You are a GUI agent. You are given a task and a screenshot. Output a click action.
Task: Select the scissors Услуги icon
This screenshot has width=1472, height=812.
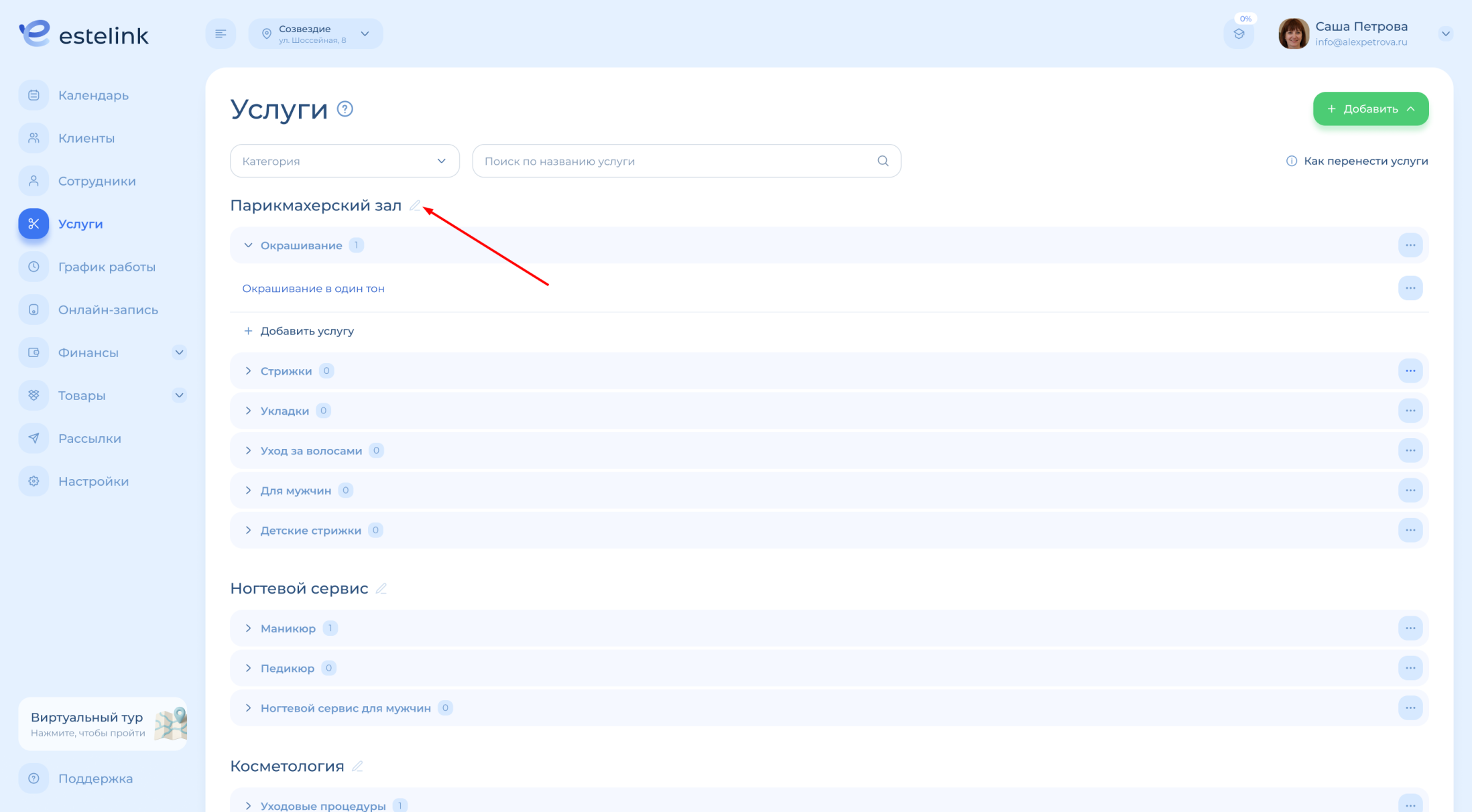point(34,224)
